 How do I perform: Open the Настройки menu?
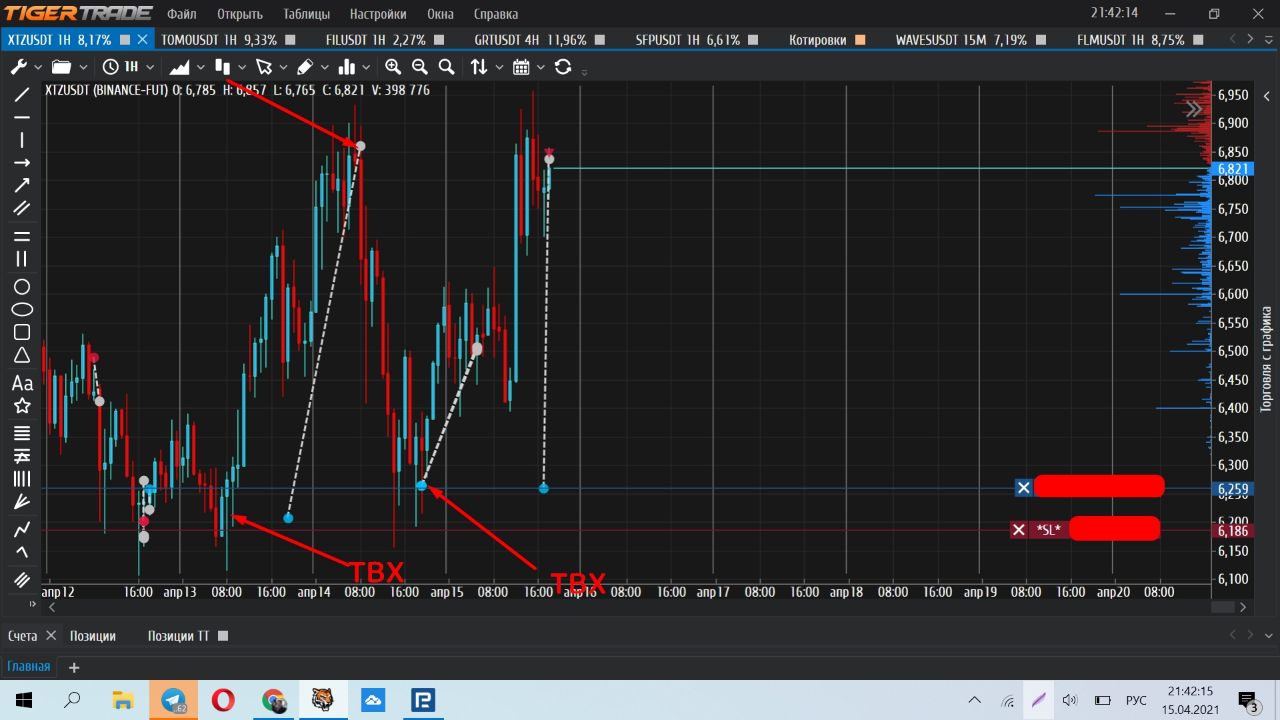point(379,14)
